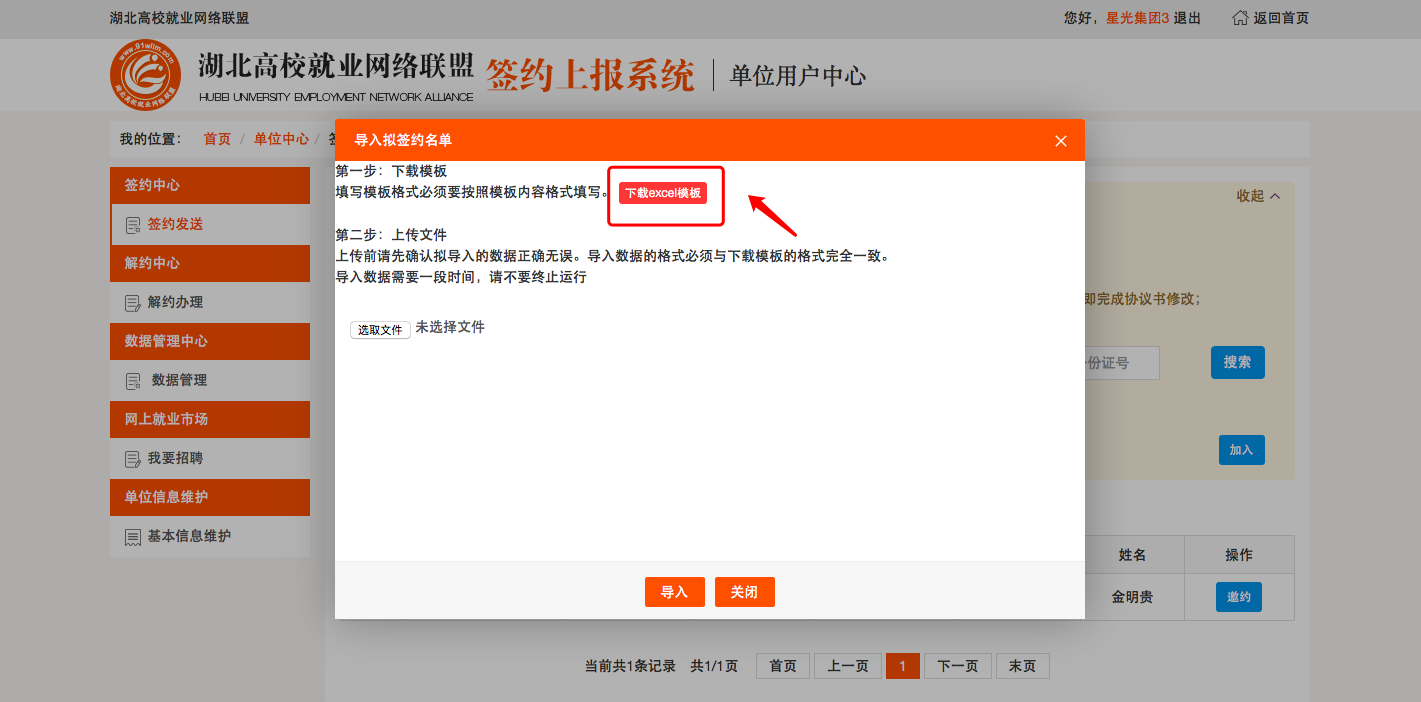Click 选取文件 to choose a file
Screen dimensions: 1421x702
(x=380, y=330)
